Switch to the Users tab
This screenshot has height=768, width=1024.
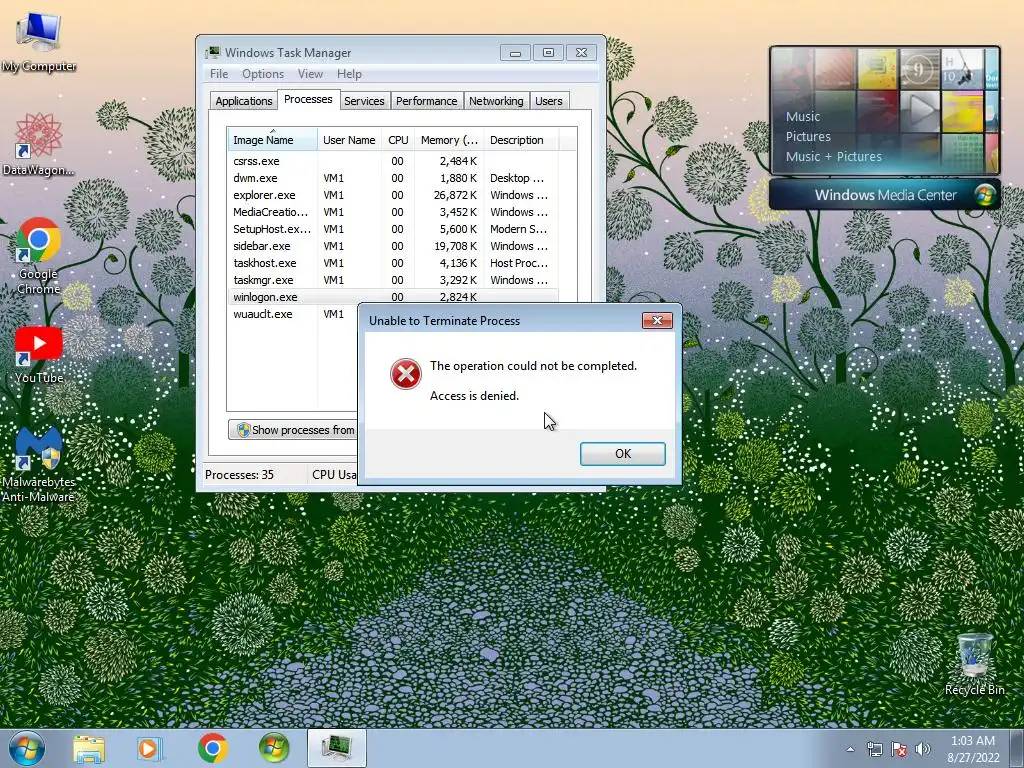(549, 101)
